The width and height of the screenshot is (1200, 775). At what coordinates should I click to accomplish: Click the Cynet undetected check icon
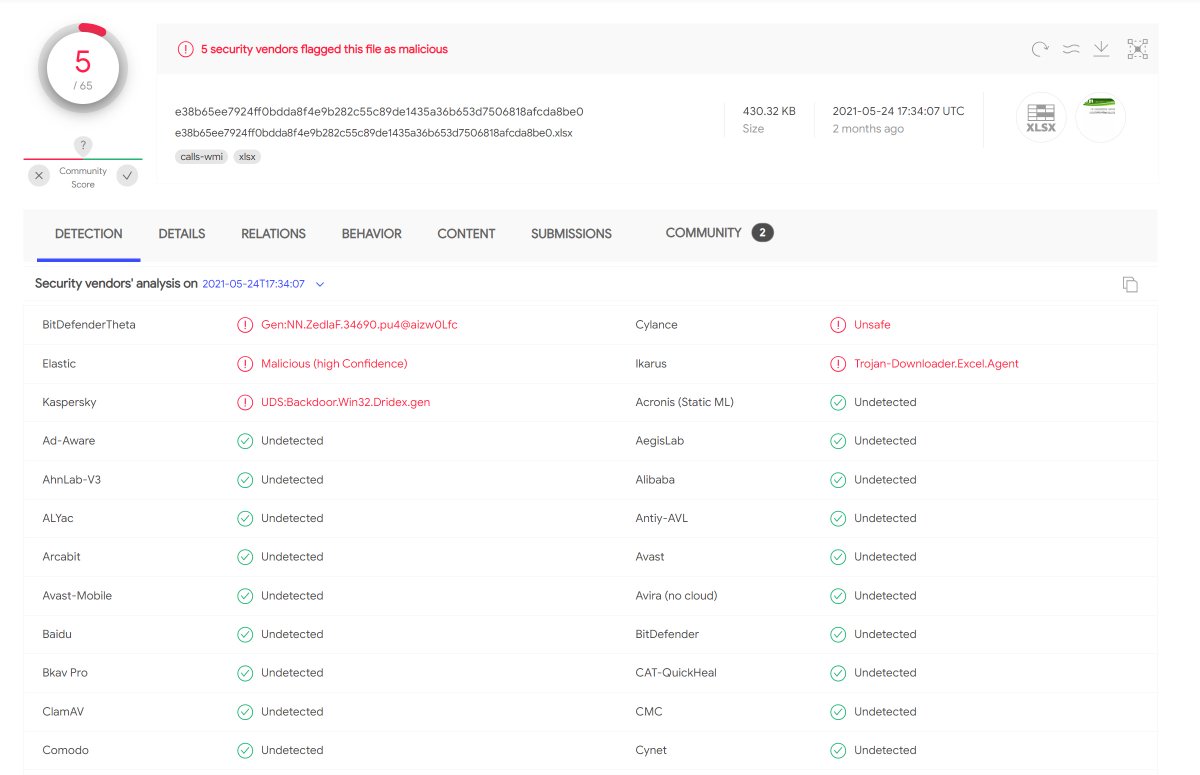point(838,750)
